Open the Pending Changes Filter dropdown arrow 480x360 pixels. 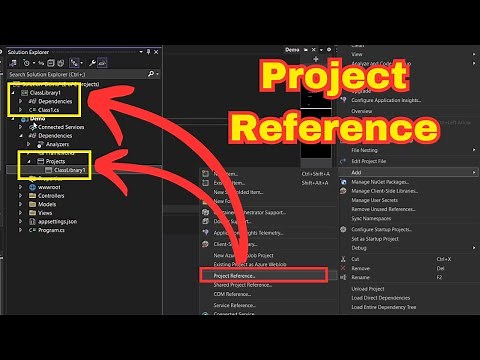[33, 63]
